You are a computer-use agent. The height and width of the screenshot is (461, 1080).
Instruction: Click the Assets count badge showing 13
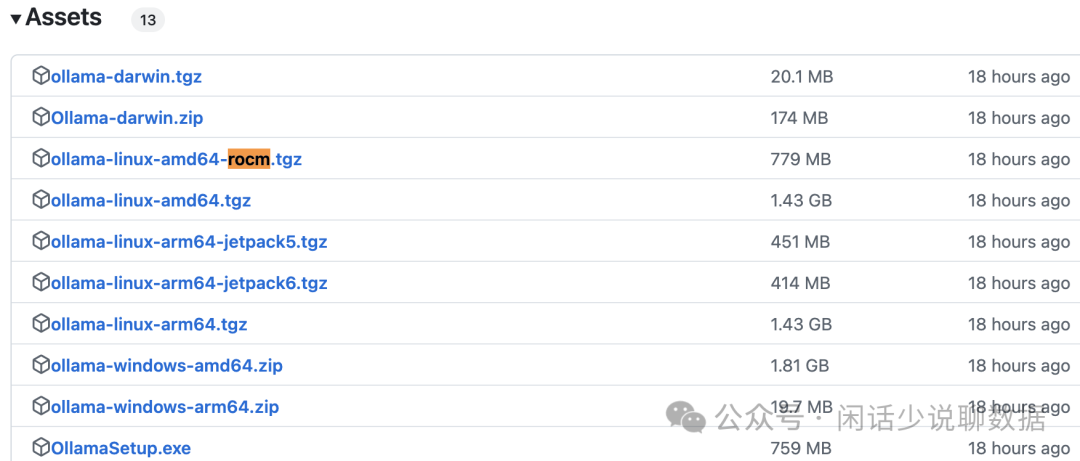click(148, 19)
